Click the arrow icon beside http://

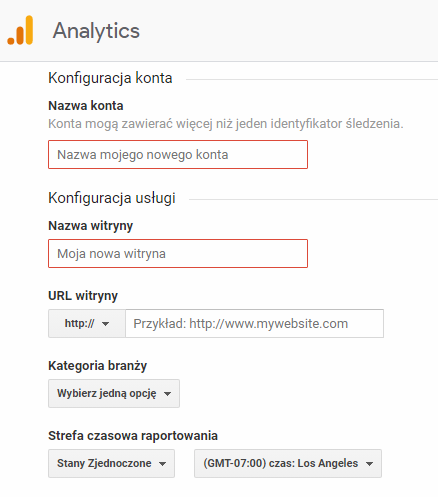pyautogui.click(x=106, y=324)
